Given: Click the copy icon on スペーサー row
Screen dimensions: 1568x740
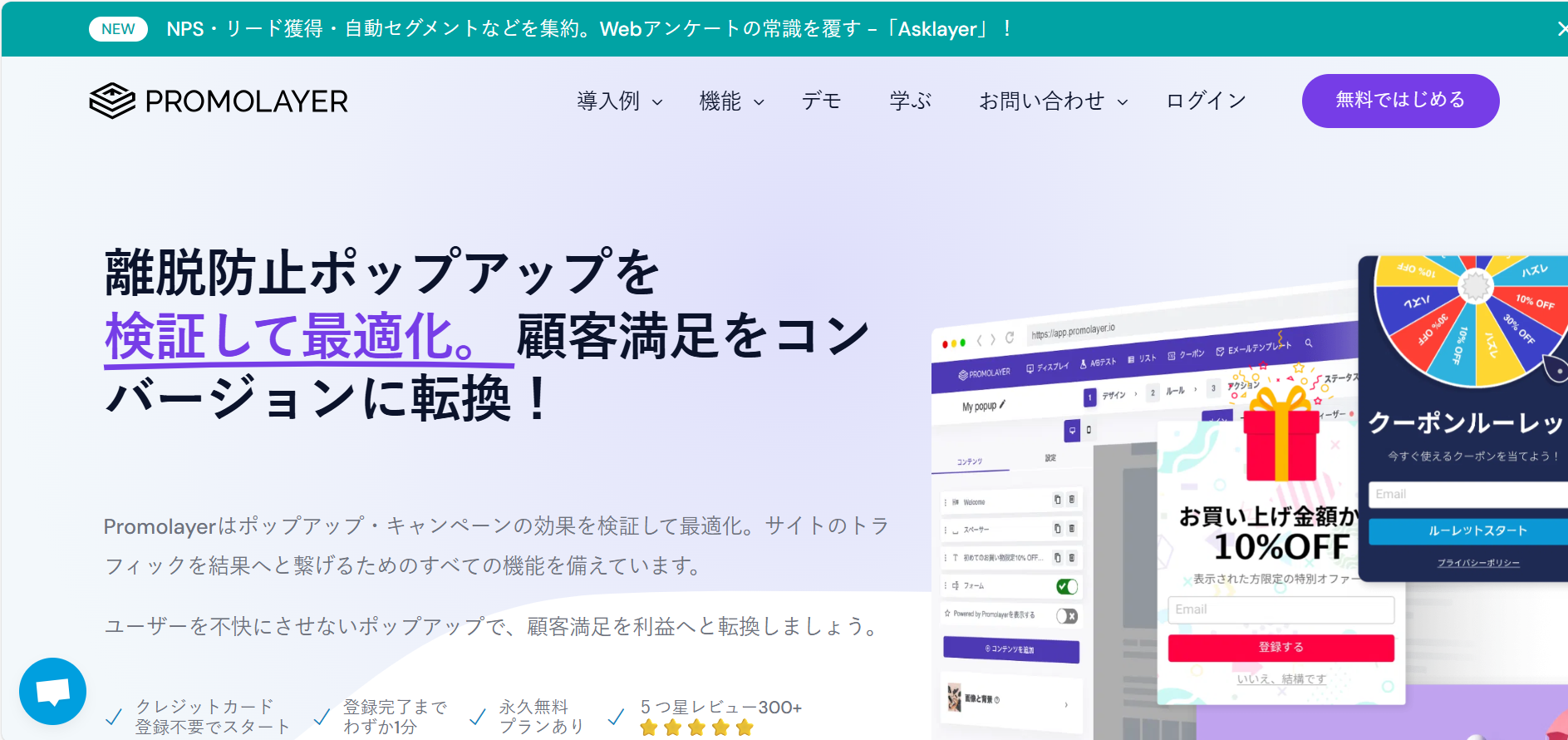Looking at the screenshot, I should 1057,529.
